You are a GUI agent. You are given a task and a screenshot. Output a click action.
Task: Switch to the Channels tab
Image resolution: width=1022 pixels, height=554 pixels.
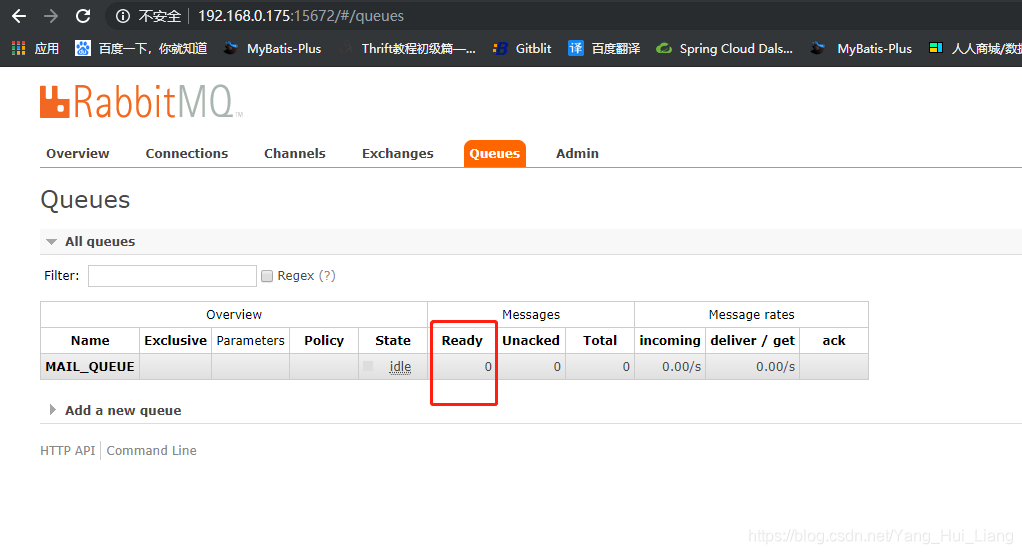295,154
